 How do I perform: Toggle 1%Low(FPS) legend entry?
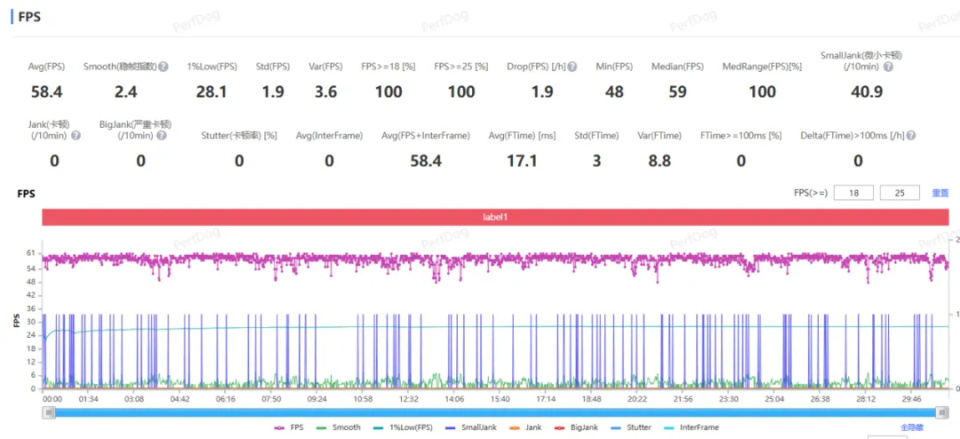pos(401,427)
